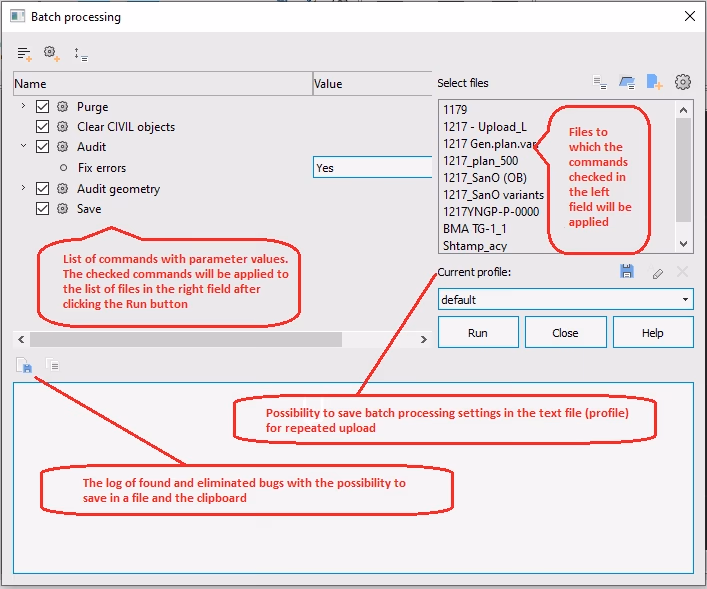Click the Help button
This screenshot has height=589, width=707.
653,332
